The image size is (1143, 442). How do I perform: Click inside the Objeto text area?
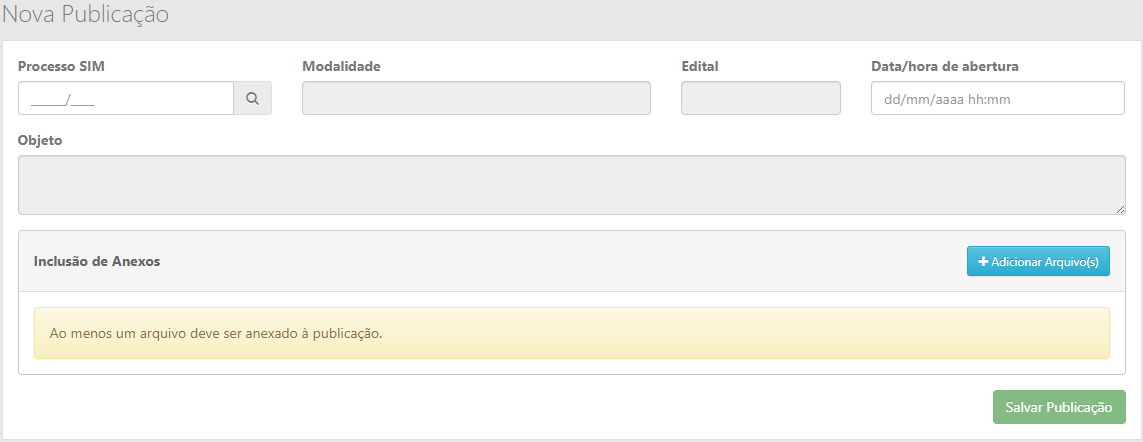click(x=570, y=185)
